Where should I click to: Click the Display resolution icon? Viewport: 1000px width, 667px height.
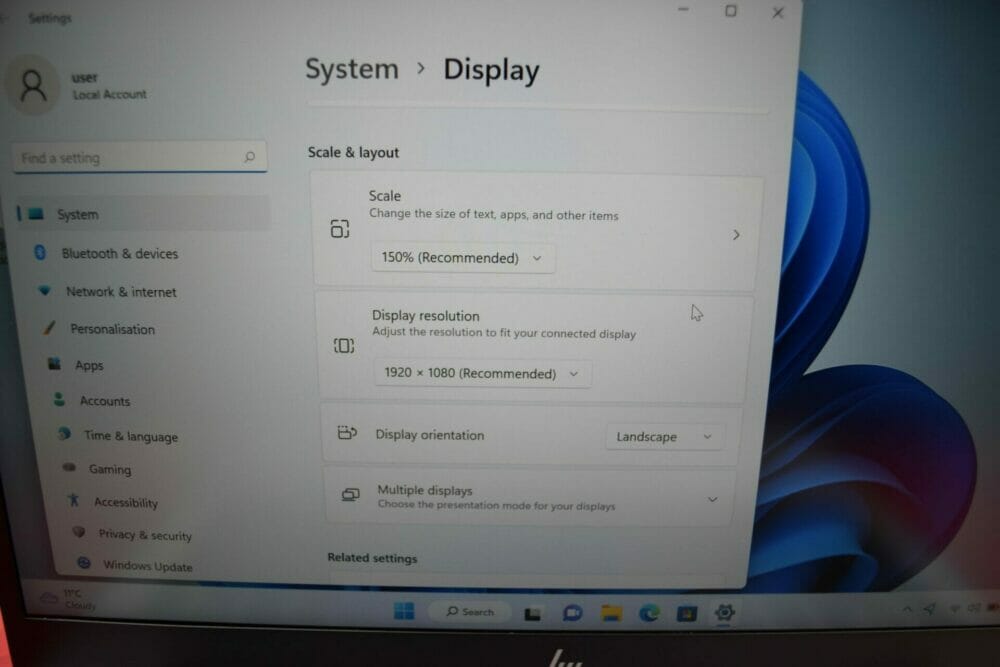(344, 346)
